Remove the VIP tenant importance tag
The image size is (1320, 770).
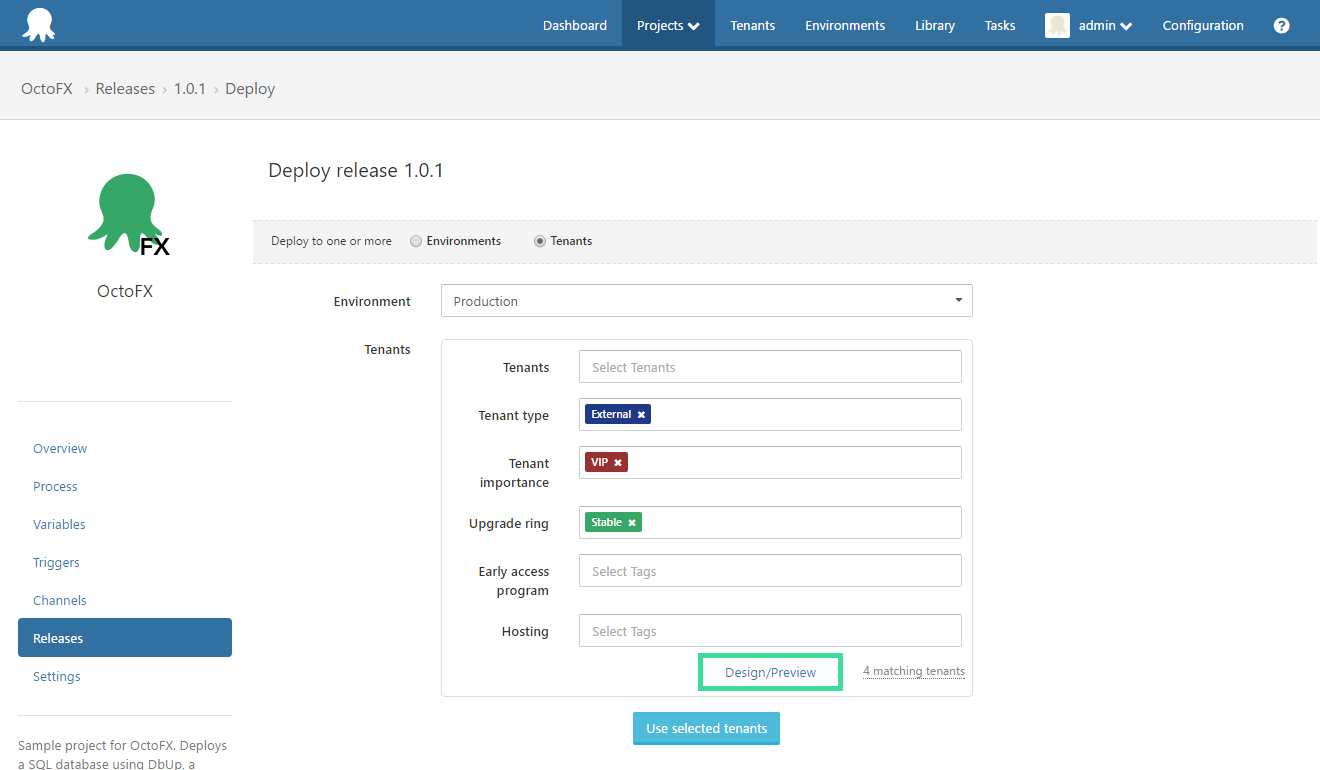point(617,461)
